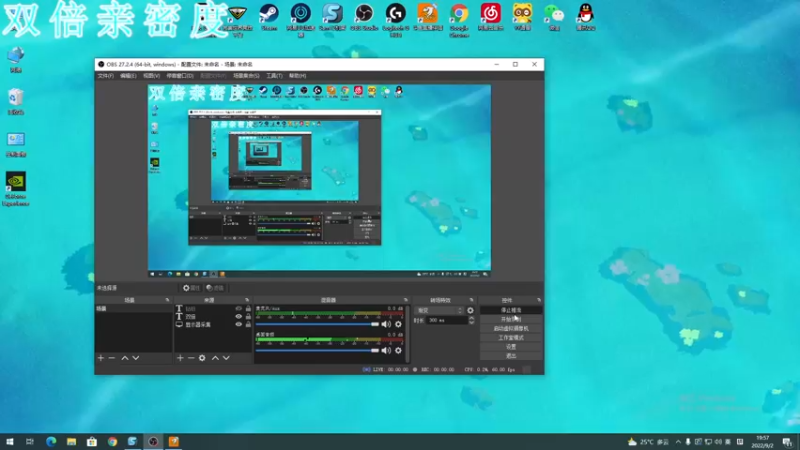Toggle Studio Mode in Controls panel
Screen dimensions: 800x450
point(511,338)
